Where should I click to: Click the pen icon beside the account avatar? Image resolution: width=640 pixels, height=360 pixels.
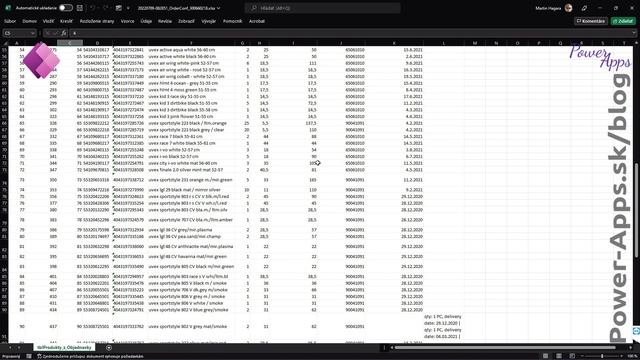(x=584, y=8)
